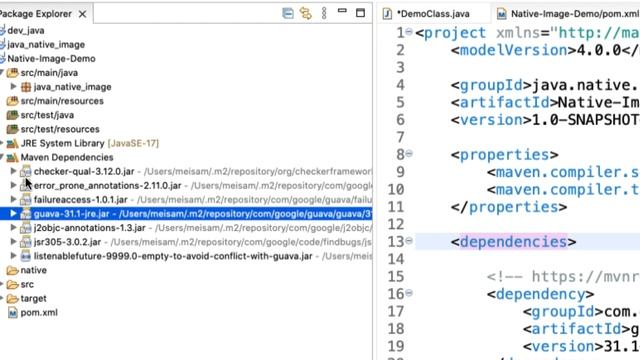The image size is (640, 360).
Task: Expand jsr305-3.0.2.jar node
Action: pyautogui.click(x=13, y=242)
